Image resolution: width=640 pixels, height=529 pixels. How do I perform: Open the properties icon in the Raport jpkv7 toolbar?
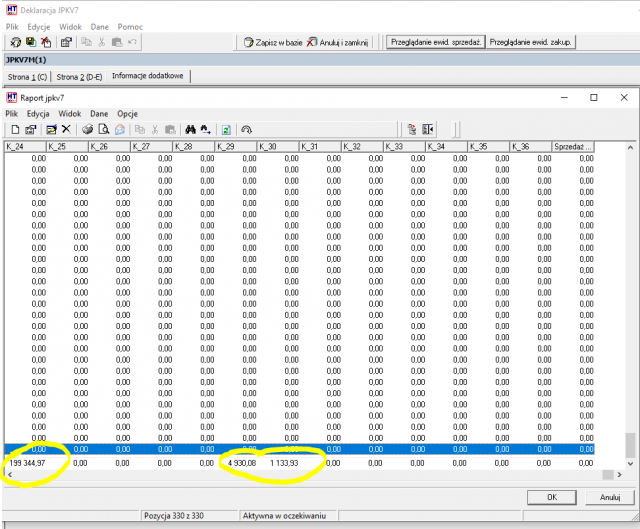coord(31,130)
